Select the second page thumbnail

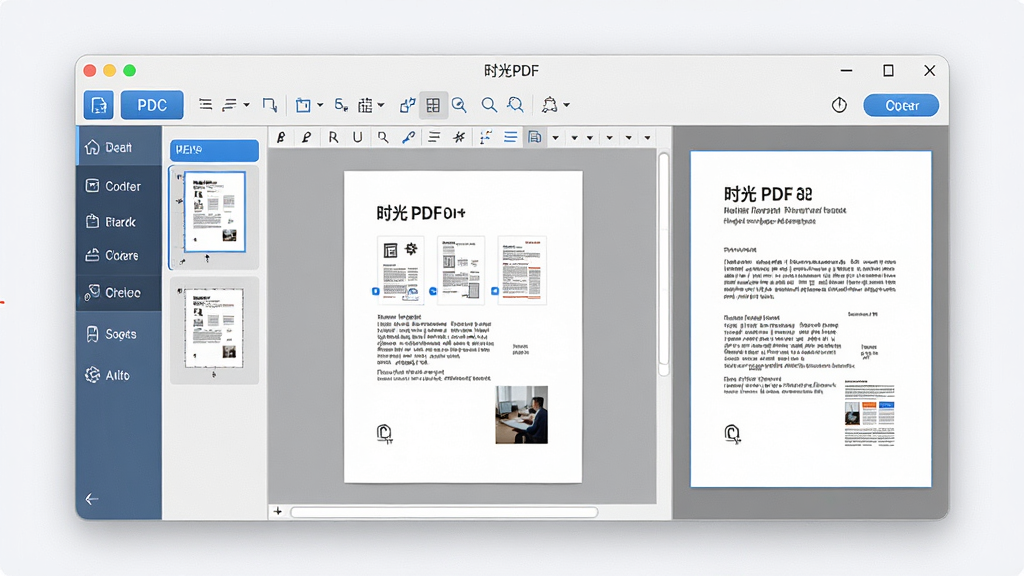coord(214,328)
